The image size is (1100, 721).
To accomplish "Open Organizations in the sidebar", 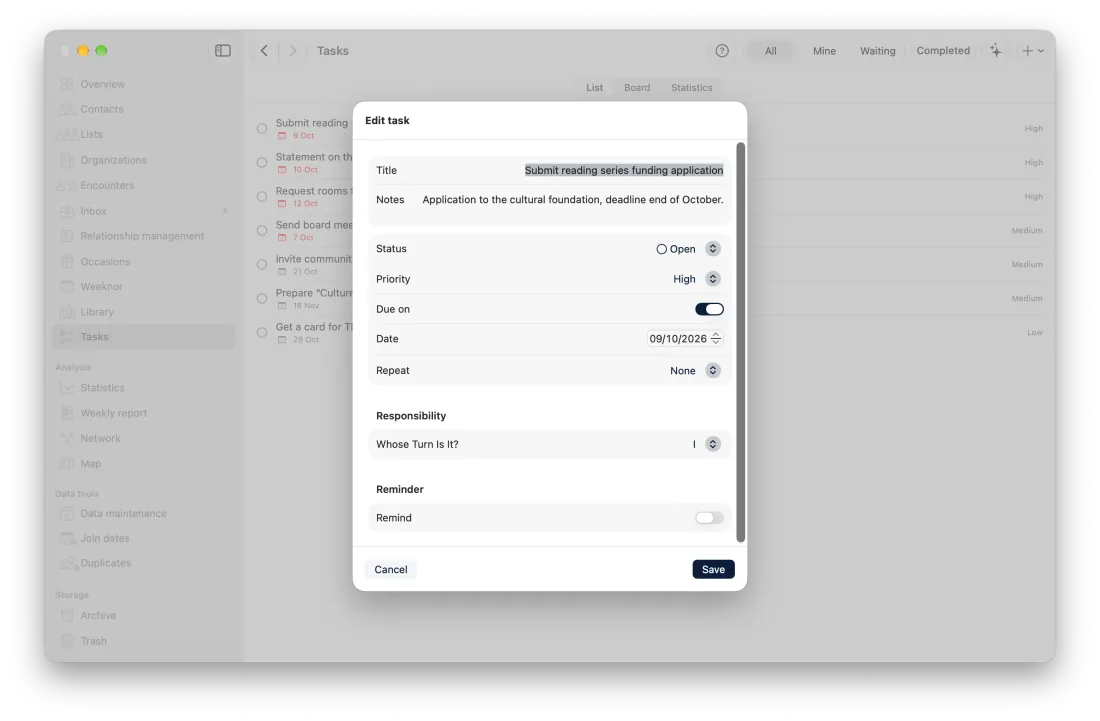I will [x=114, y=160].
